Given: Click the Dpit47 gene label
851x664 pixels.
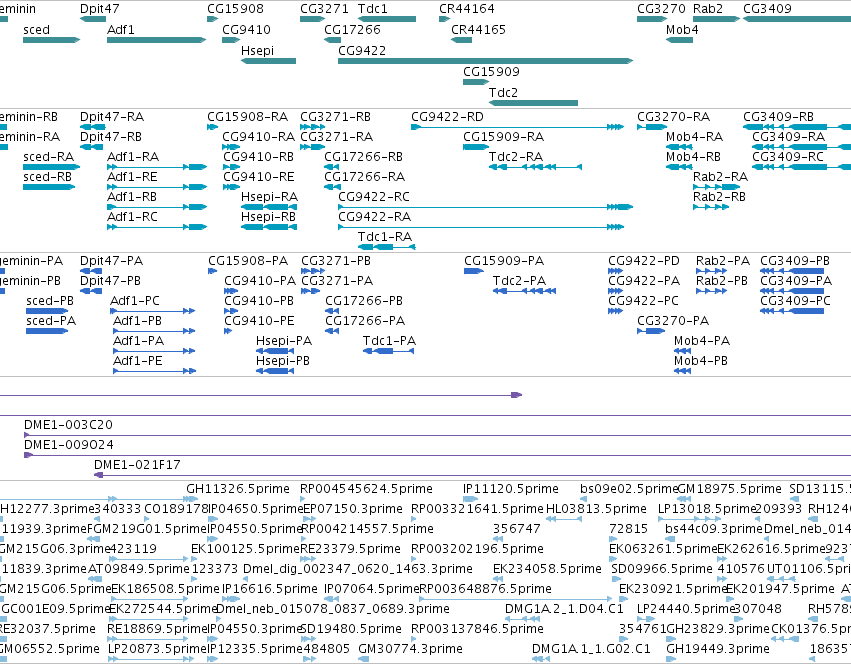Looking at the screenshot, I should point(99,9).
